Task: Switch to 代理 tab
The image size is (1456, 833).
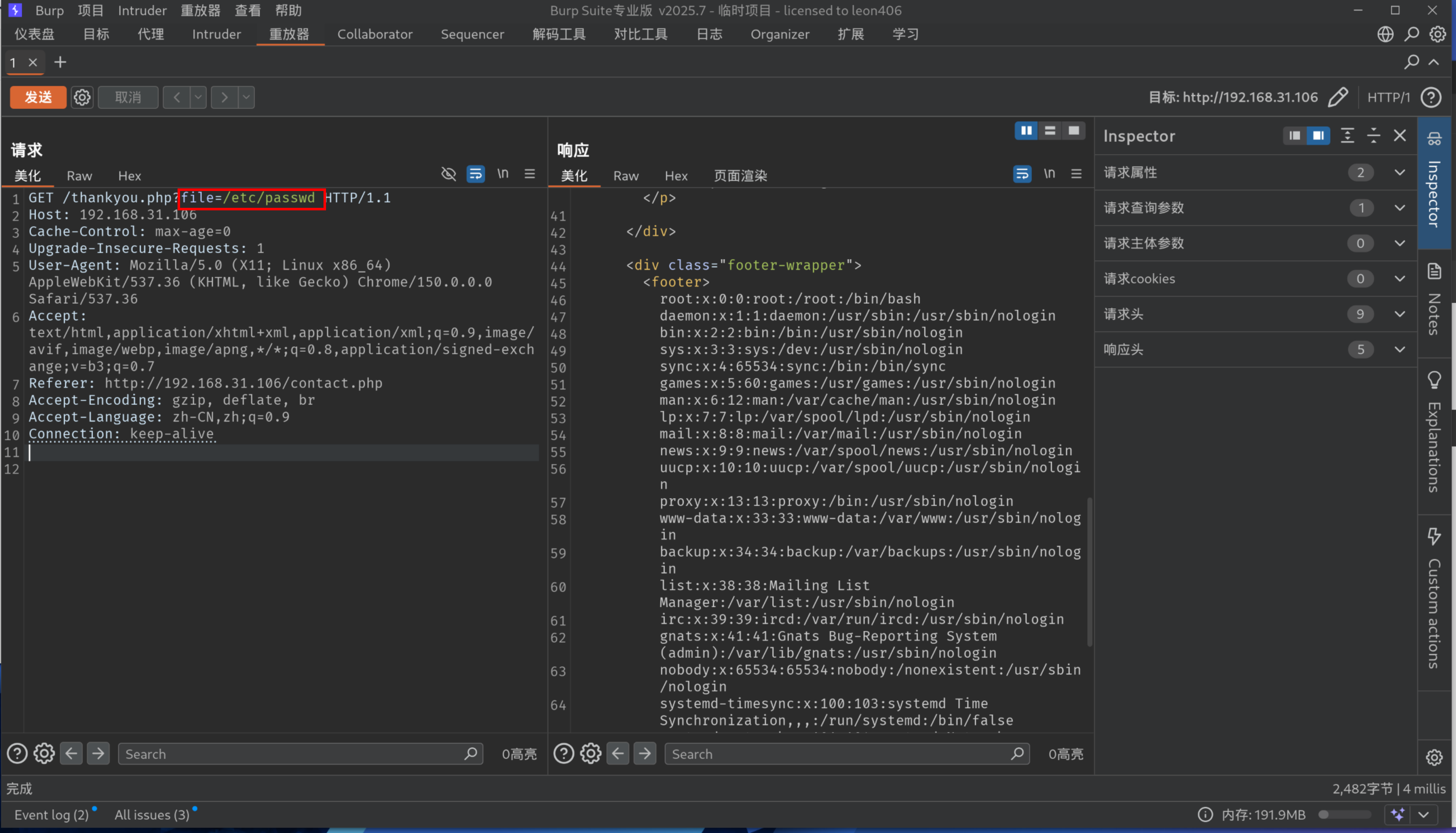Action: (x=151, y=34)
